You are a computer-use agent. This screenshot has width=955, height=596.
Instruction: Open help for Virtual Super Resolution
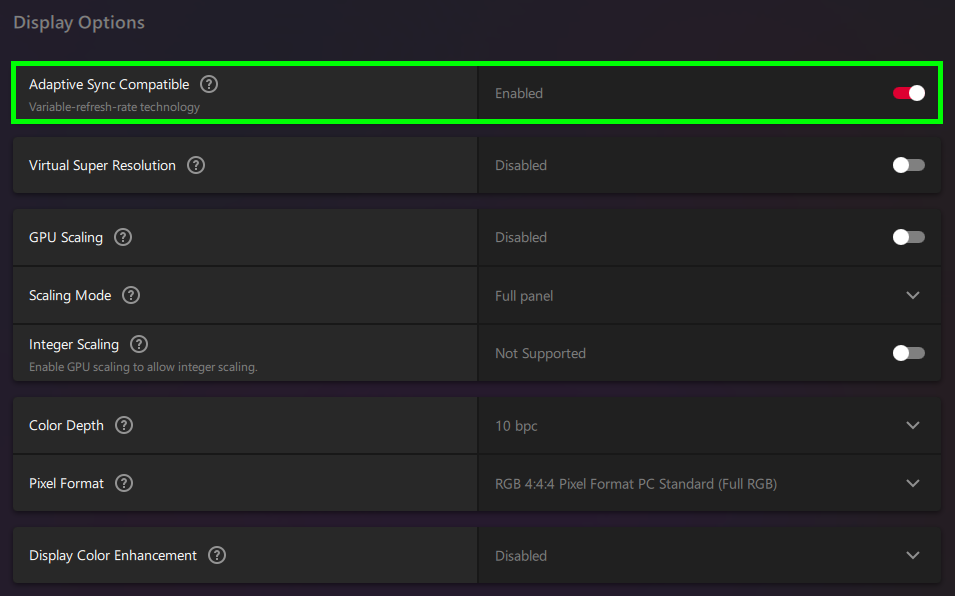[x=196, y=166]
